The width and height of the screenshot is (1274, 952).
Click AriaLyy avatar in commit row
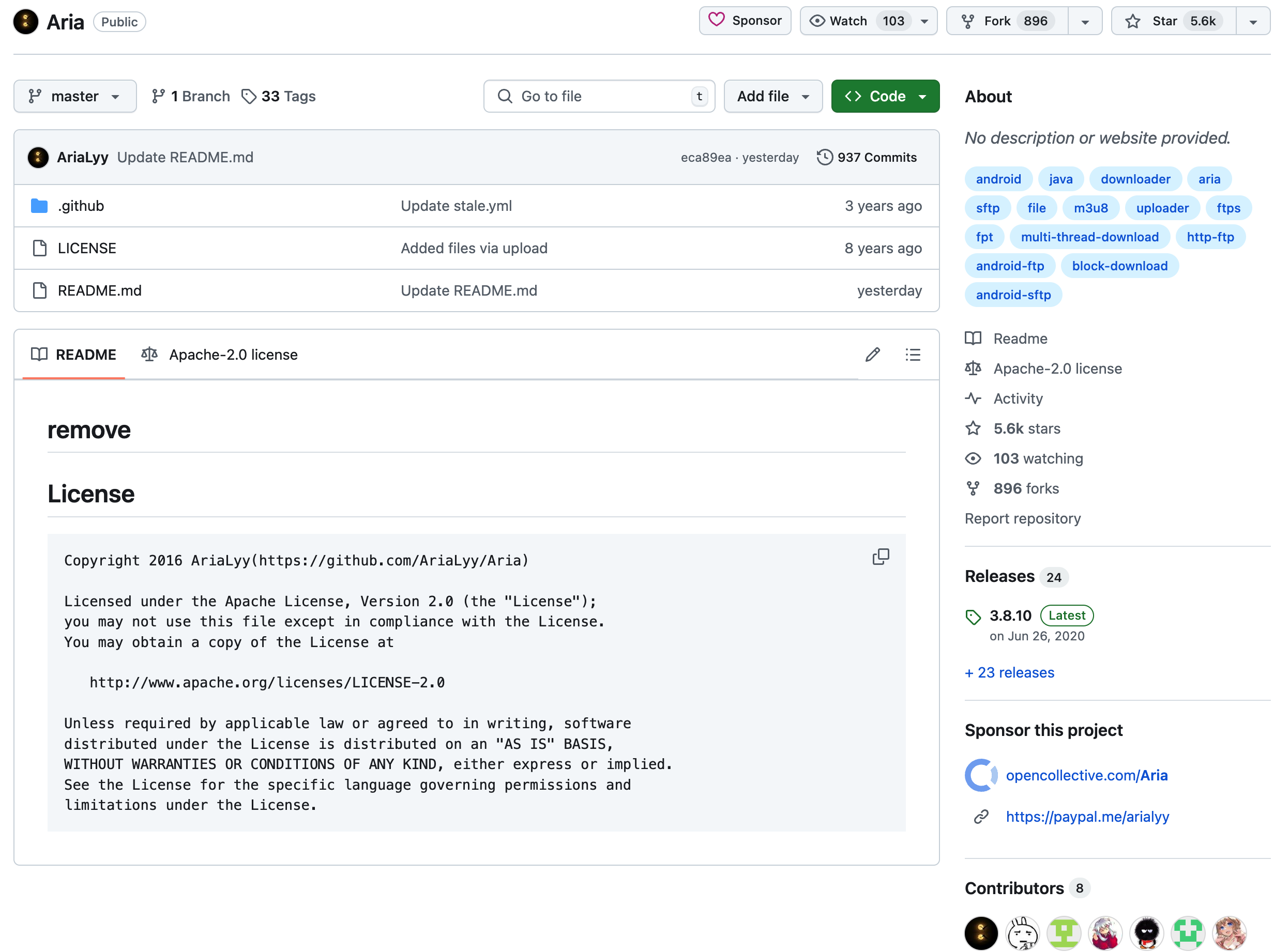click(38, 157)
